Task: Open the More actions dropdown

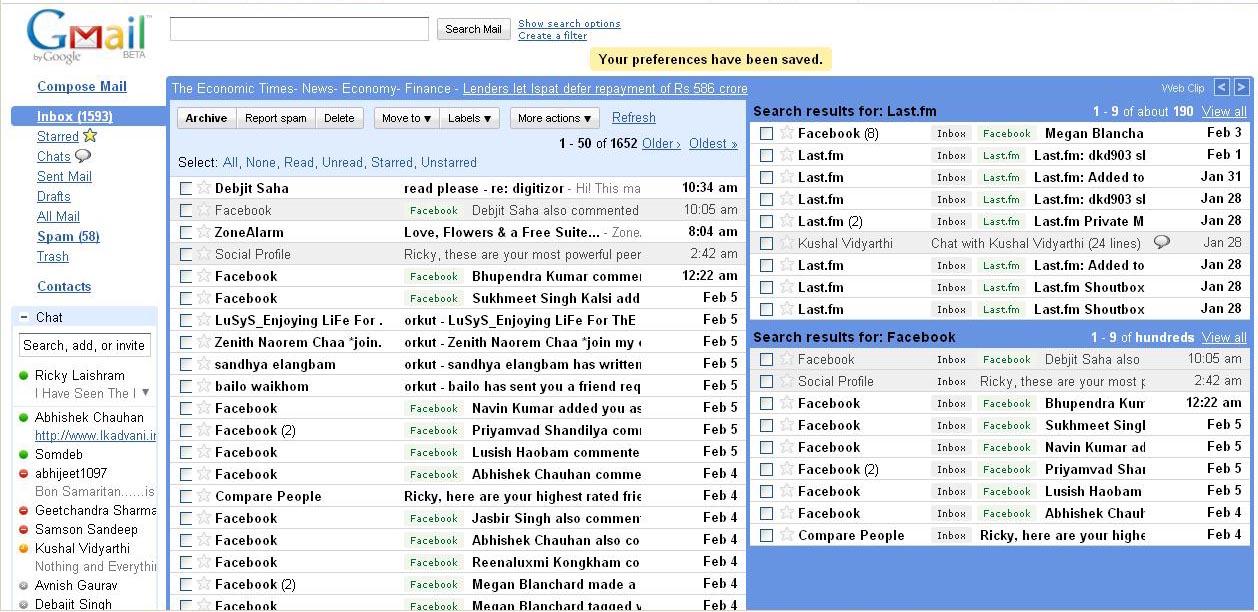Action: pyautogui.click(x=554, y=118)
